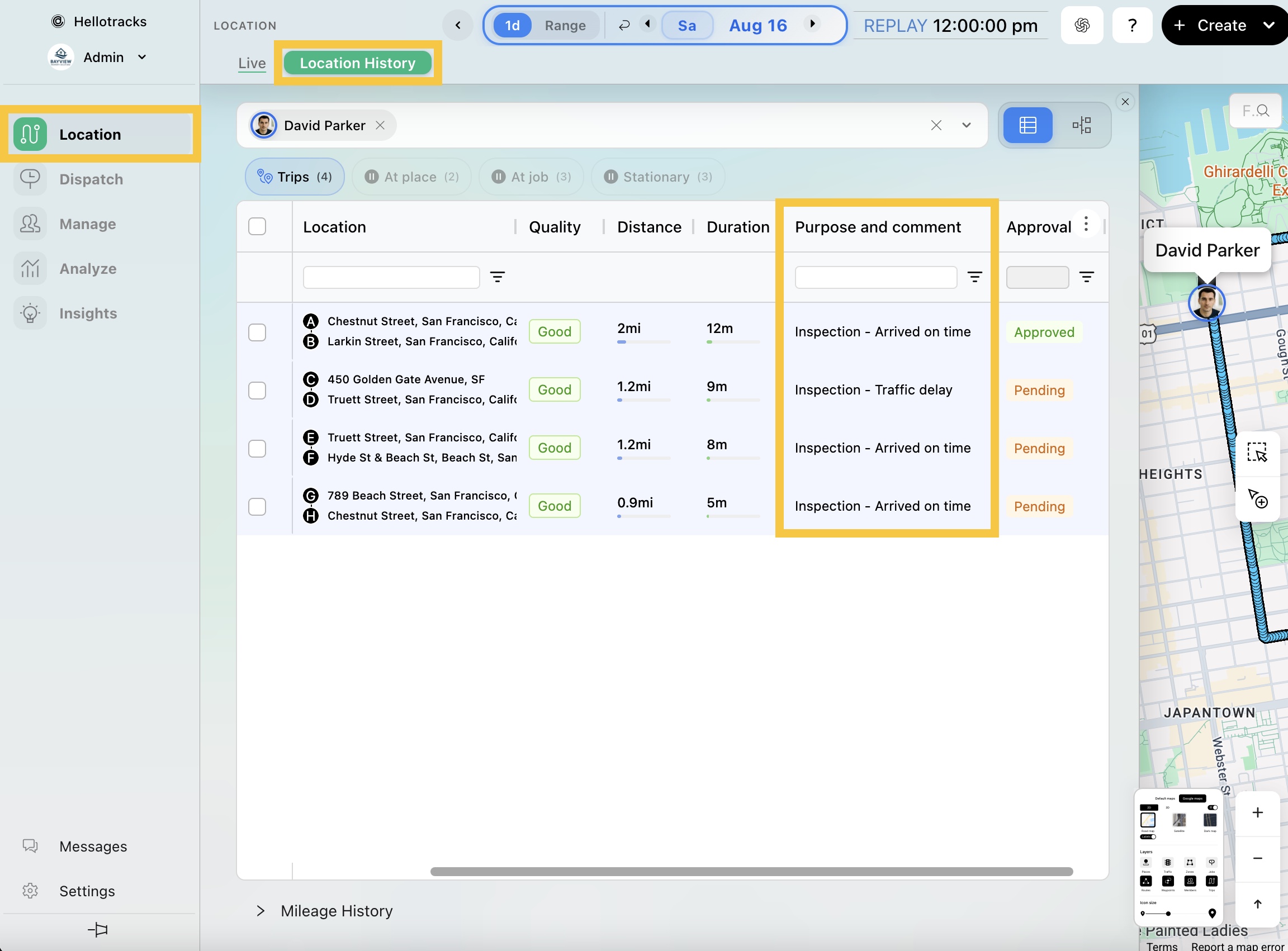Select the Chestnut Street to Larkin Street trip checkbox

pyautogui.click(x=257, y=332)
